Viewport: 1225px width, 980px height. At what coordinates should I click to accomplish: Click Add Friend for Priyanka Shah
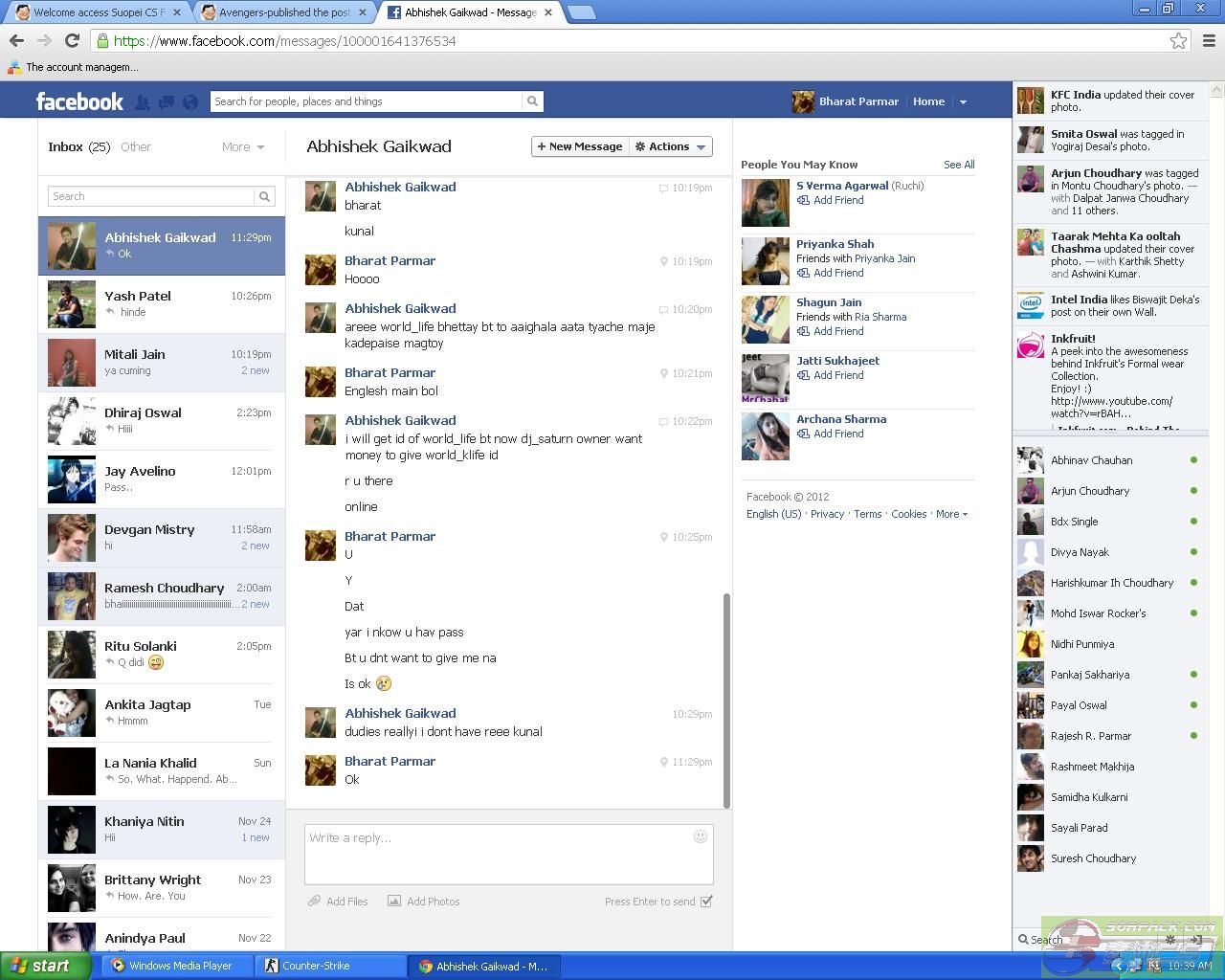[837, 273]
